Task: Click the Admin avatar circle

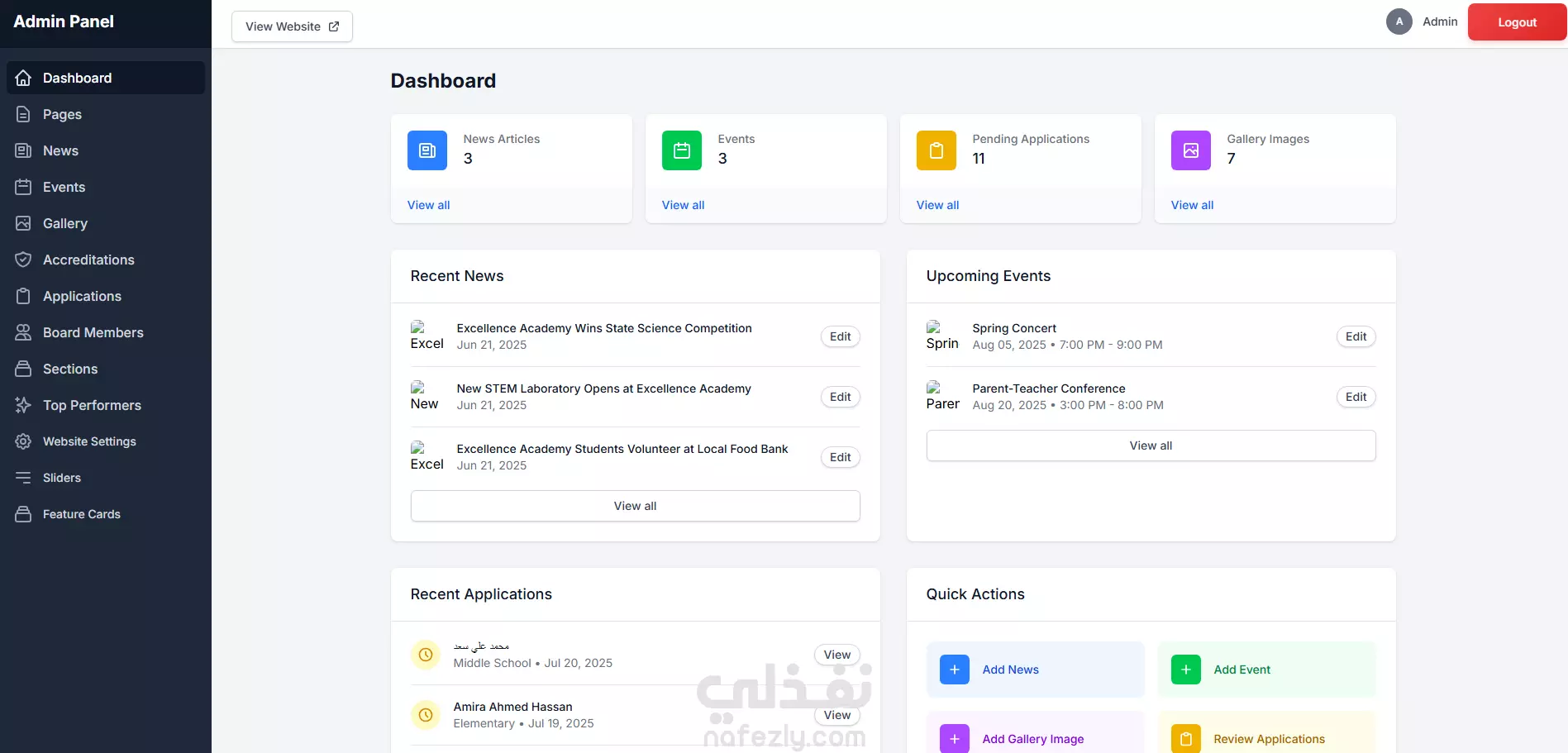Action: tap(1399, 21)
